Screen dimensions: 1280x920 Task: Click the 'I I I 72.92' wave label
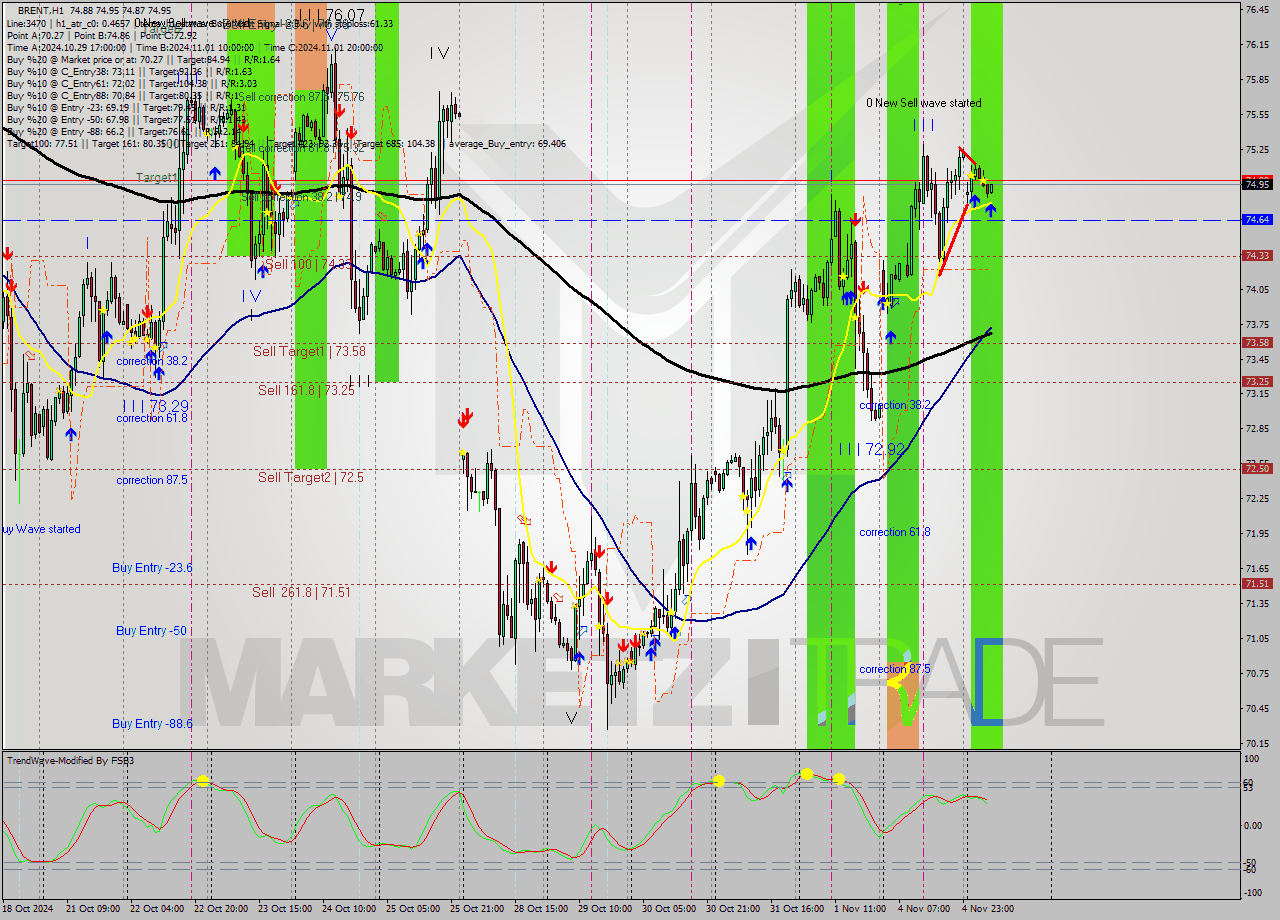tap(872, 449)
